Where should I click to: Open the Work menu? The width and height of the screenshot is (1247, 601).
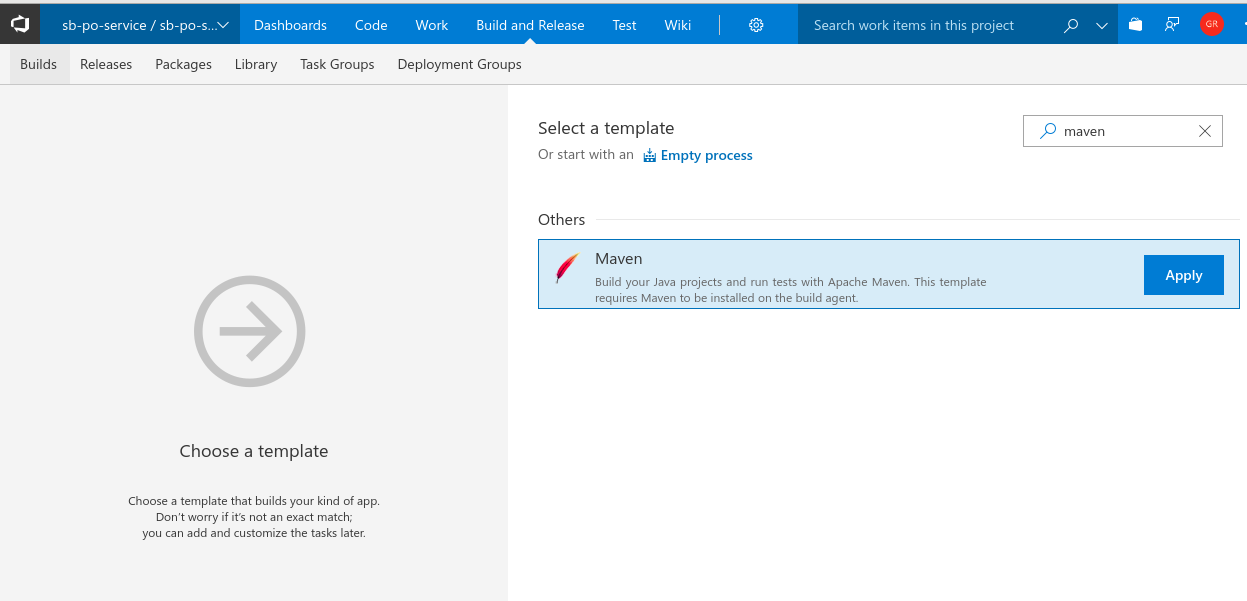click(432, 25)
